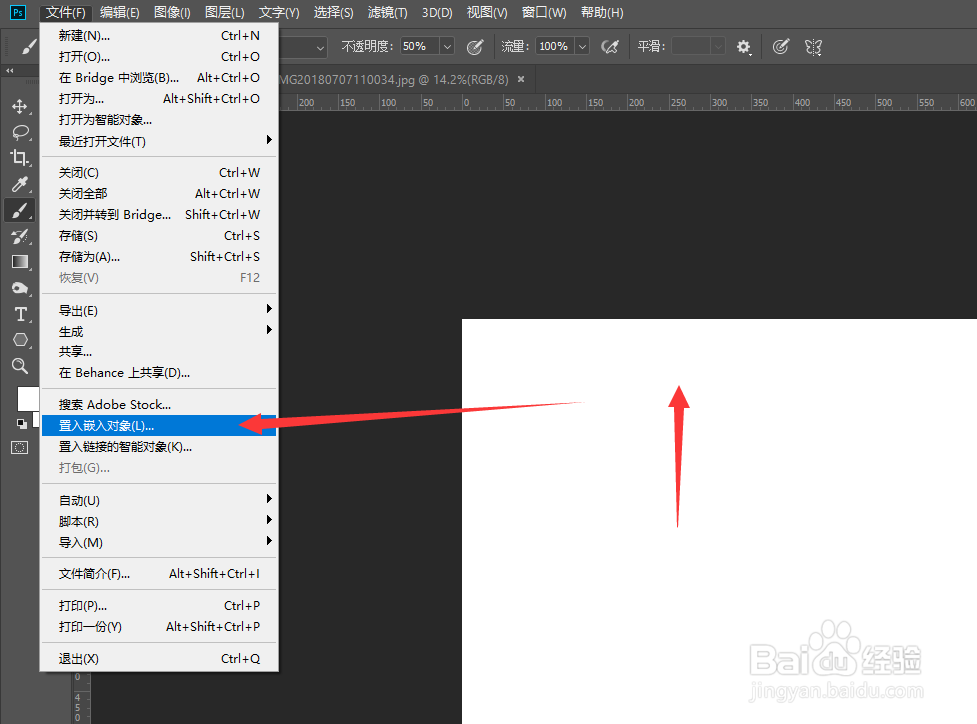
Task: Open the Select (选择) menu
Action: click(333, 12)
